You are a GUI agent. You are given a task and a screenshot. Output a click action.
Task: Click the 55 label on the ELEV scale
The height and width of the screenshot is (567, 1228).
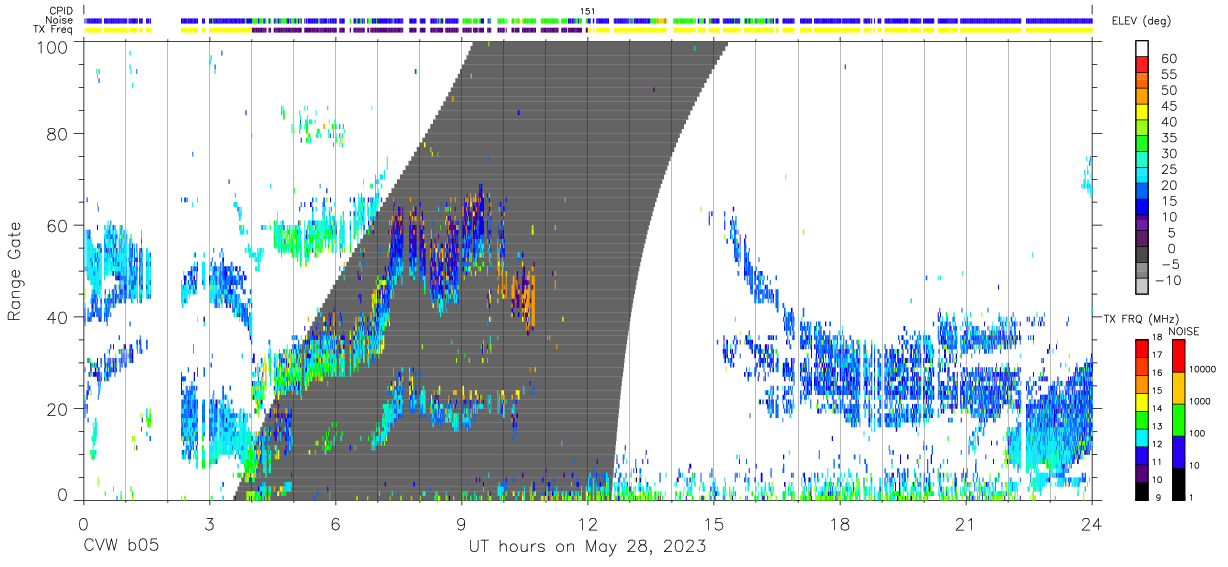[x=1167, y=75]
